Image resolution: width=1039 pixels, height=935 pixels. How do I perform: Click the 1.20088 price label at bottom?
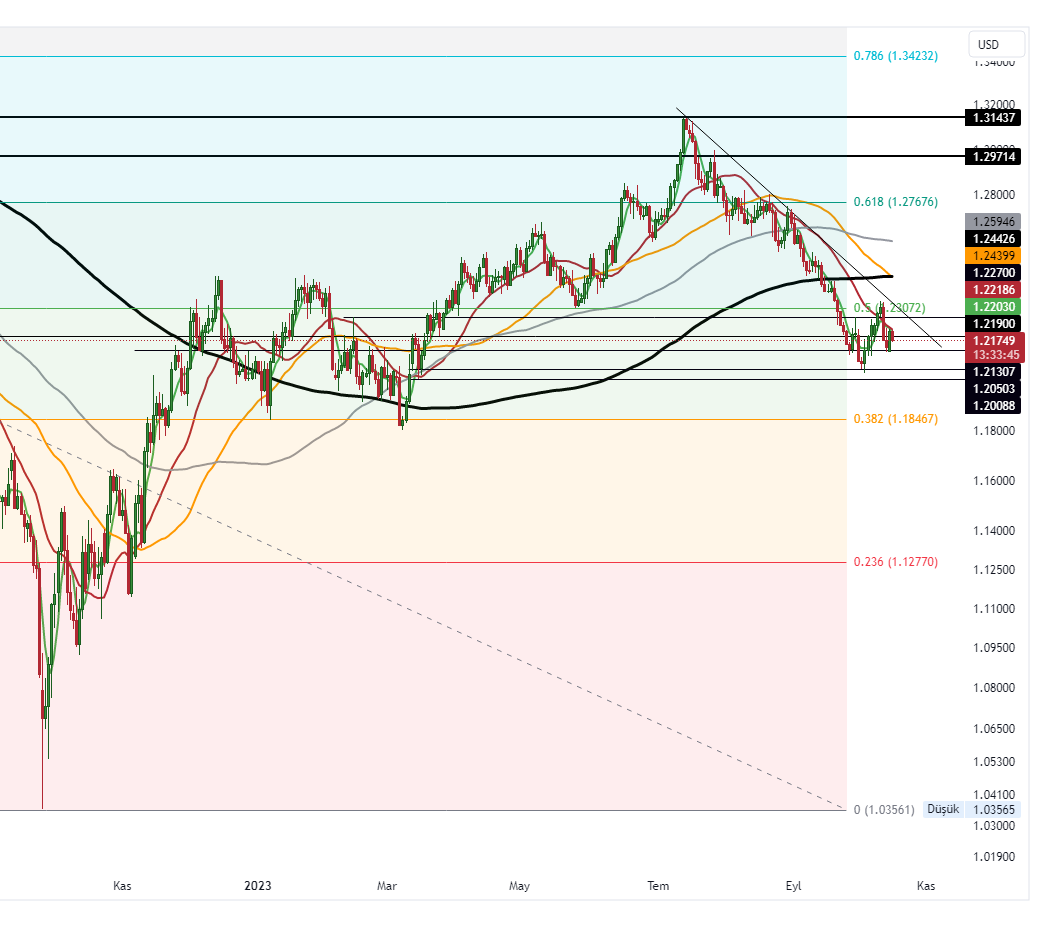(994, 405)
